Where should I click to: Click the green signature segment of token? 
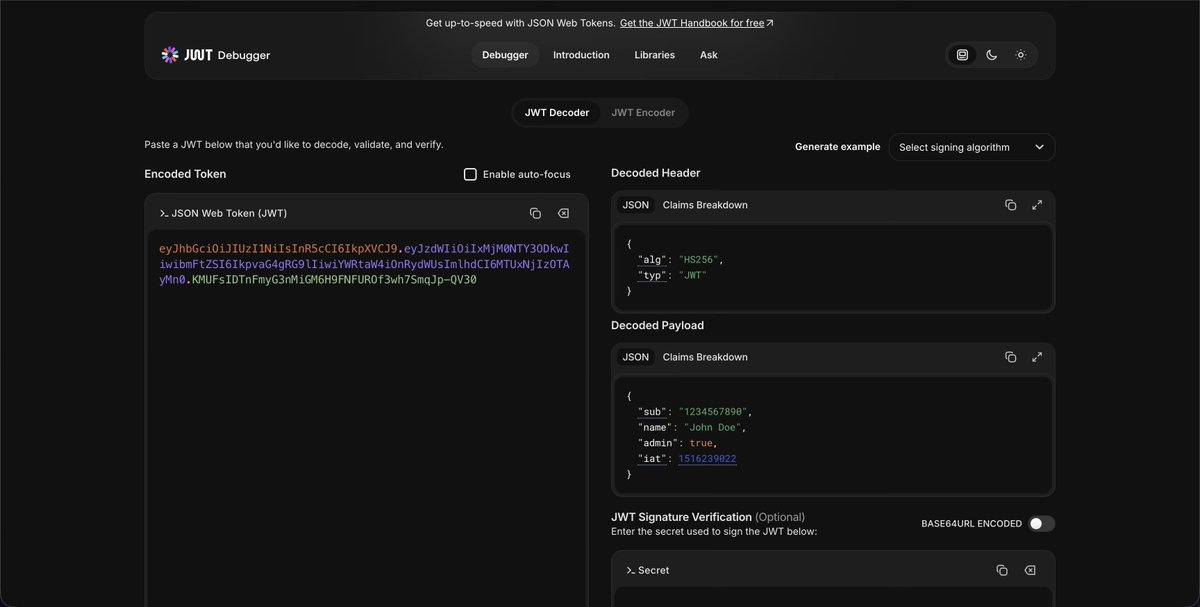(334, 280)
